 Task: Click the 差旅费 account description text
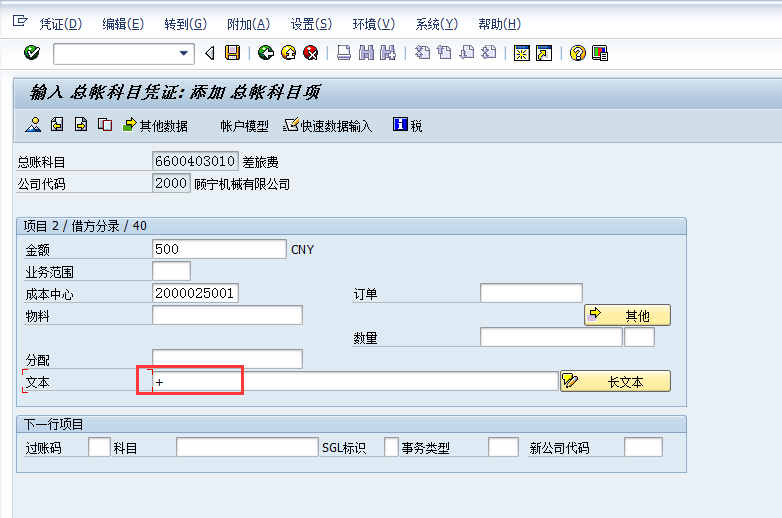pyautogui.click(x=260, y=162)
